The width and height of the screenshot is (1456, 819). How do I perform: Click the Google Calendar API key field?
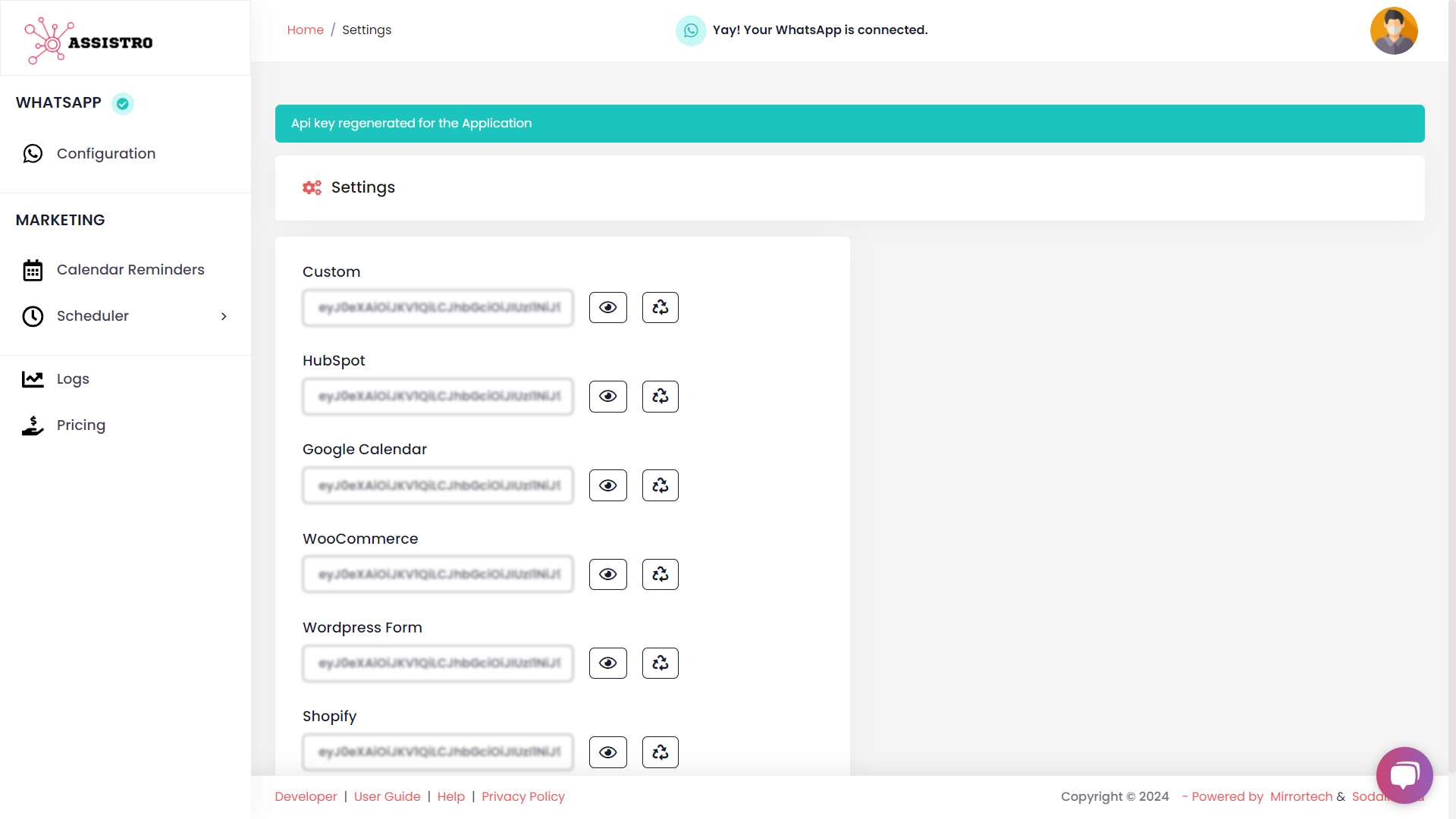[x=438, y=485]
